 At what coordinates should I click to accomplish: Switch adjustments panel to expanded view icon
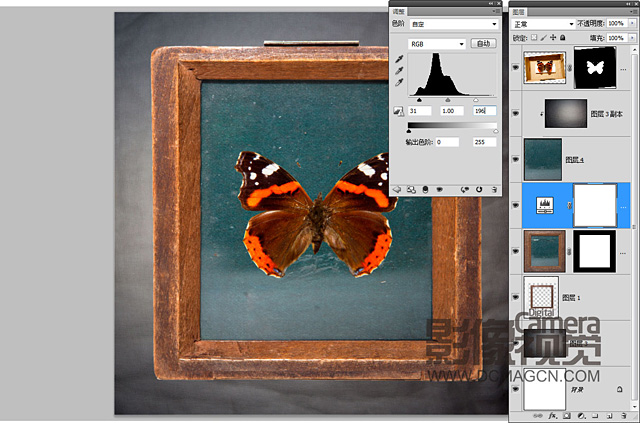pos(411,190)
